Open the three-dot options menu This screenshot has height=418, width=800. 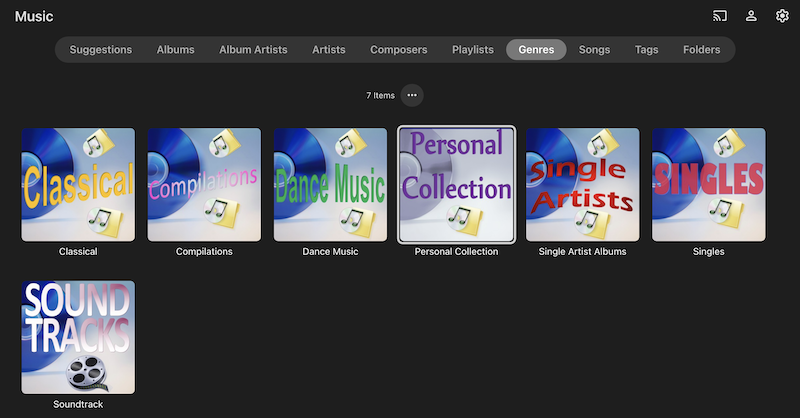tap(412, 95)
